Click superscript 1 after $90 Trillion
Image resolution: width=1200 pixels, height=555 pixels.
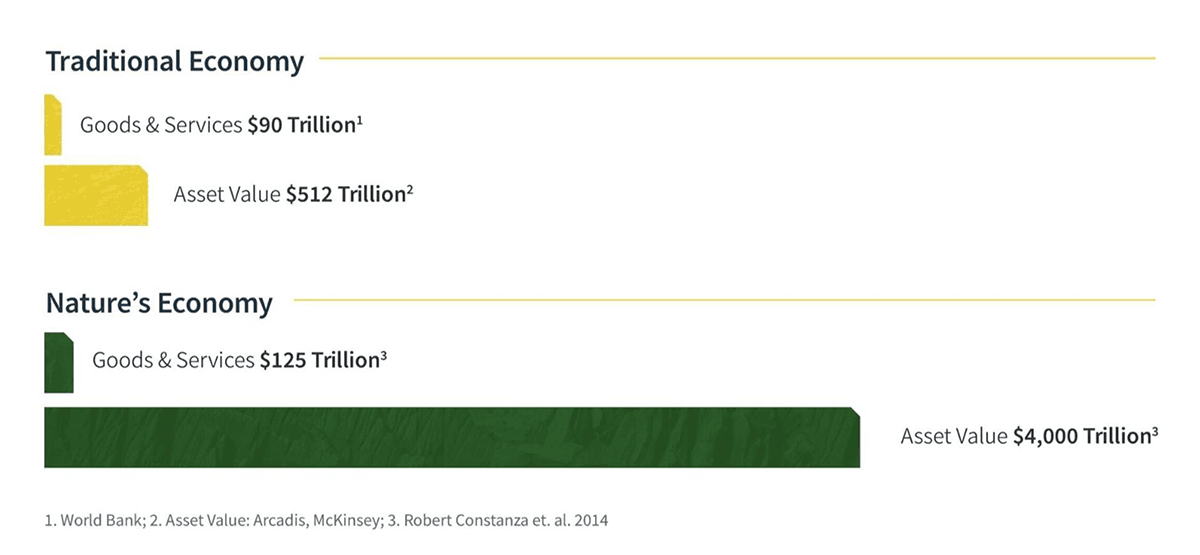[x=359, y=120]
